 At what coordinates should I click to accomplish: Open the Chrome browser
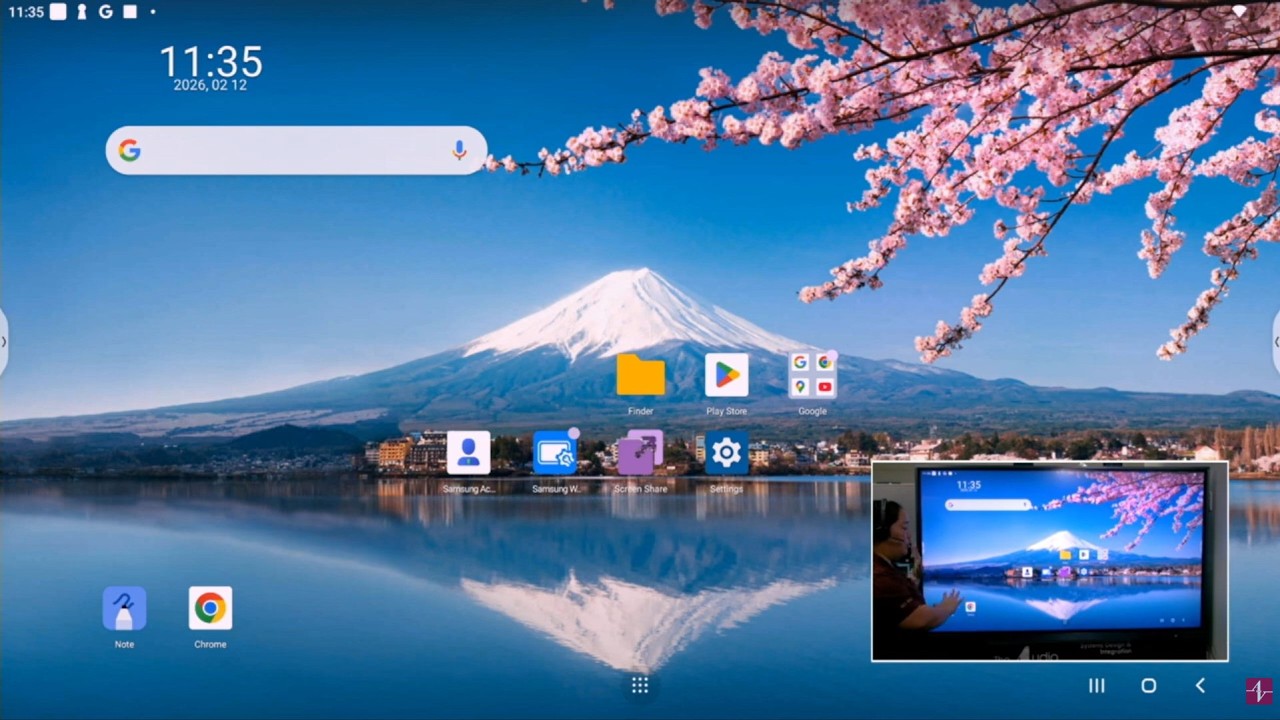pyautogui.click(x=210, y=608)
